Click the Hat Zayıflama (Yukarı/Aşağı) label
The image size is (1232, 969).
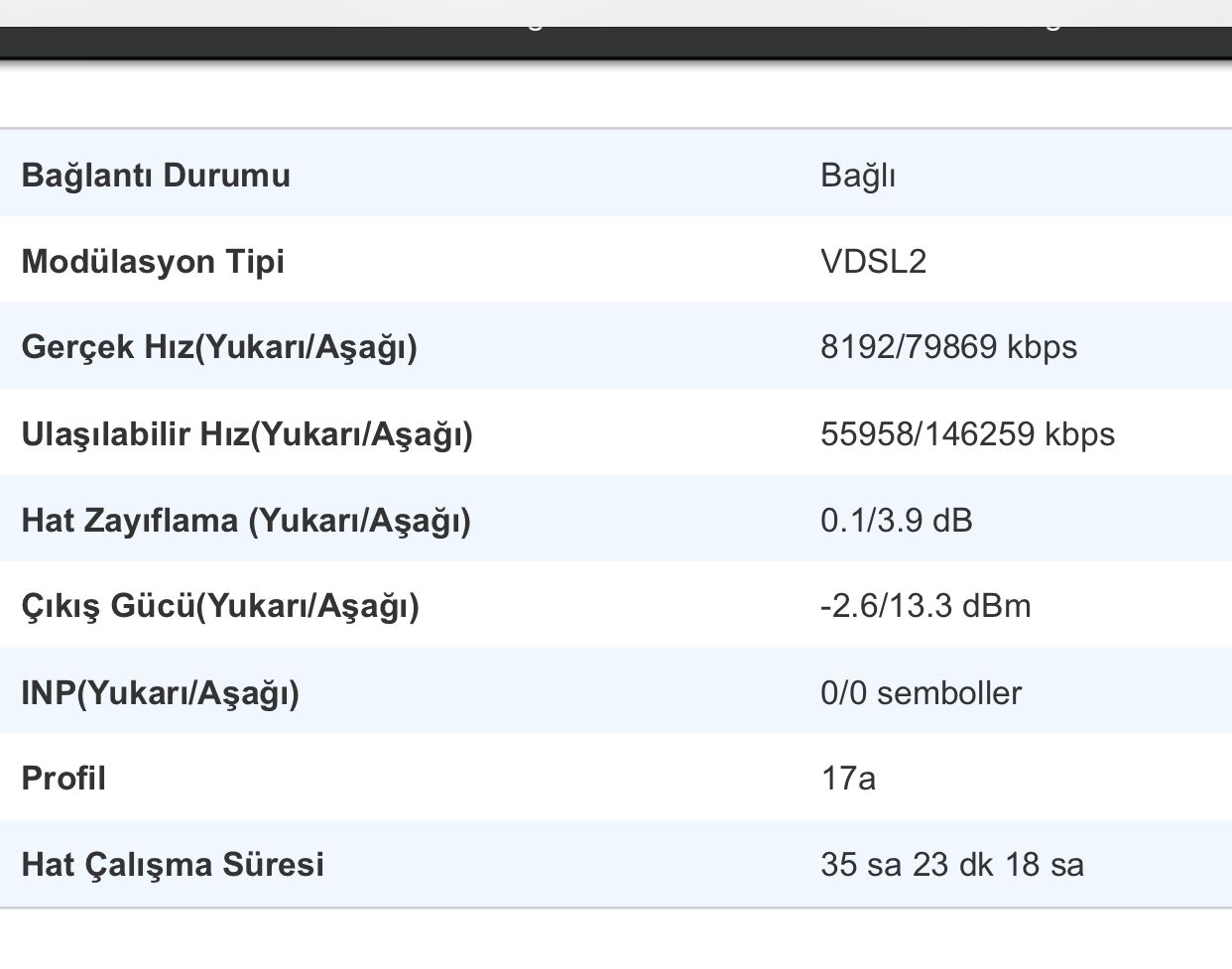246,521
